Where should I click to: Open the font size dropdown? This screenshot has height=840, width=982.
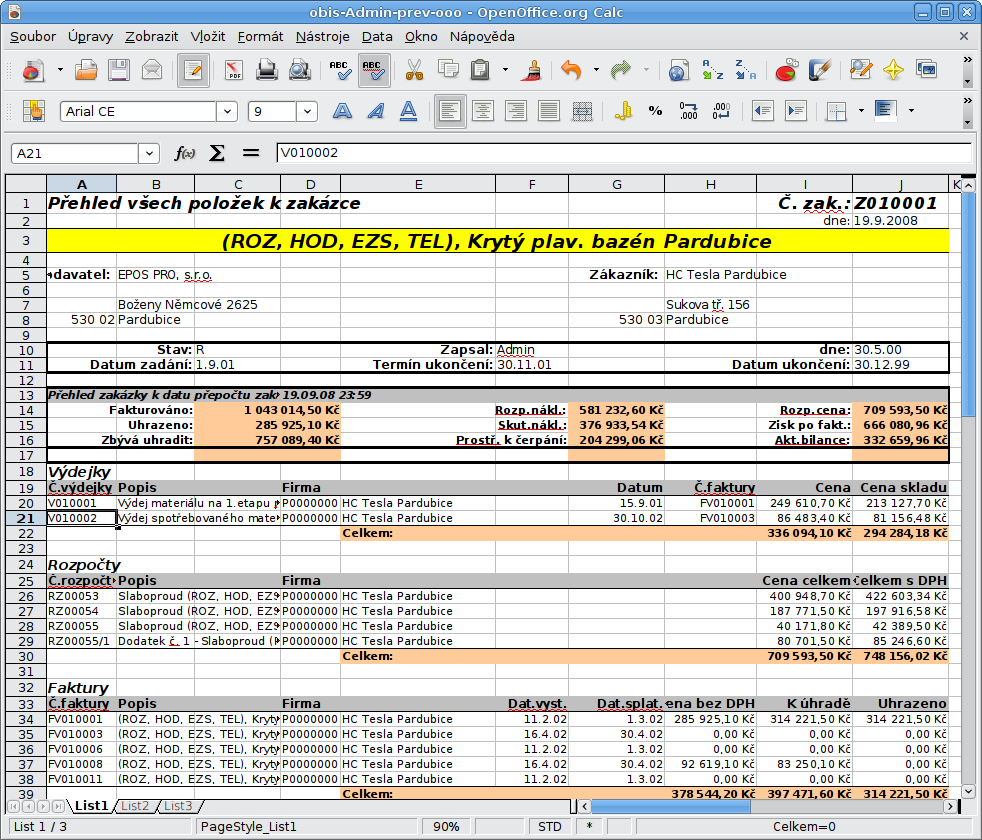[308, 111]
